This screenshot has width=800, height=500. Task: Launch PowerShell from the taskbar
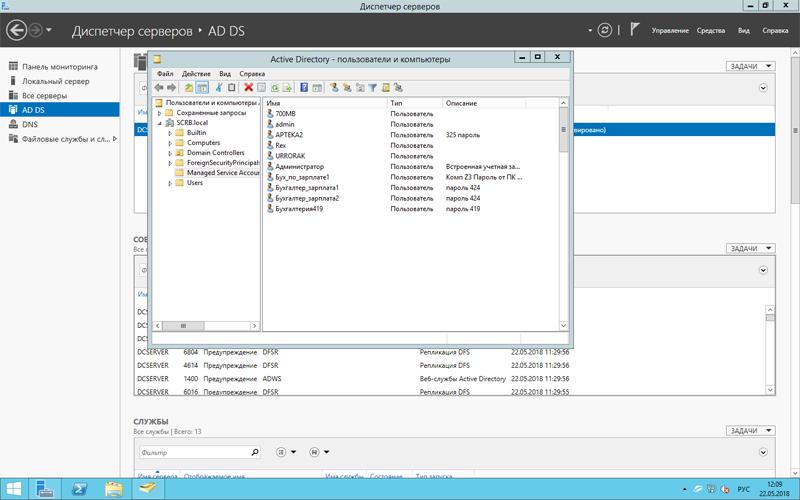click(78, 489)
